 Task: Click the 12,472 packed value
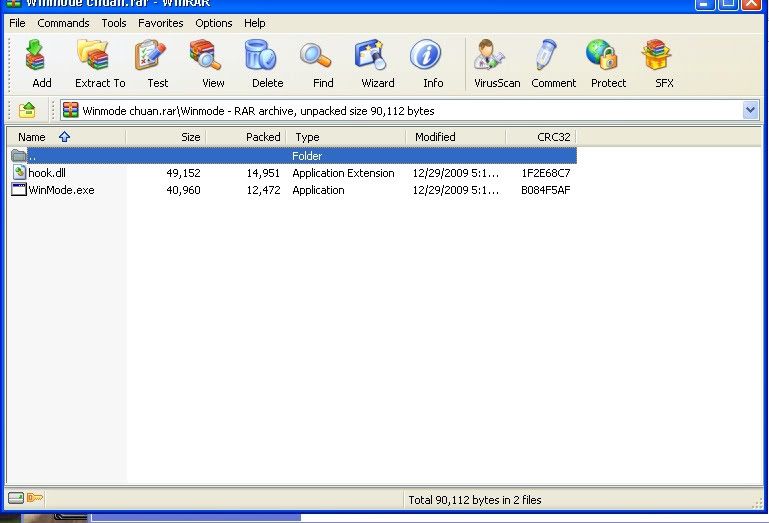point(263,190)
